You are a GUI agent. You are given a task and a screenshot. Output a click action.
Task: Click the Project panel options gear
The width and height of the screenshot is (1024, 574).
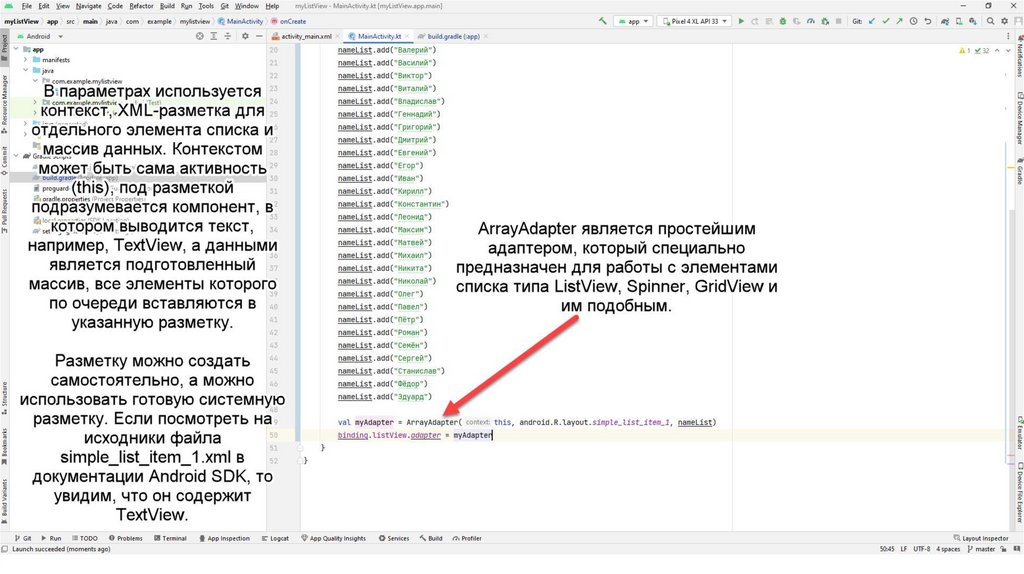[x=243, y=35]
